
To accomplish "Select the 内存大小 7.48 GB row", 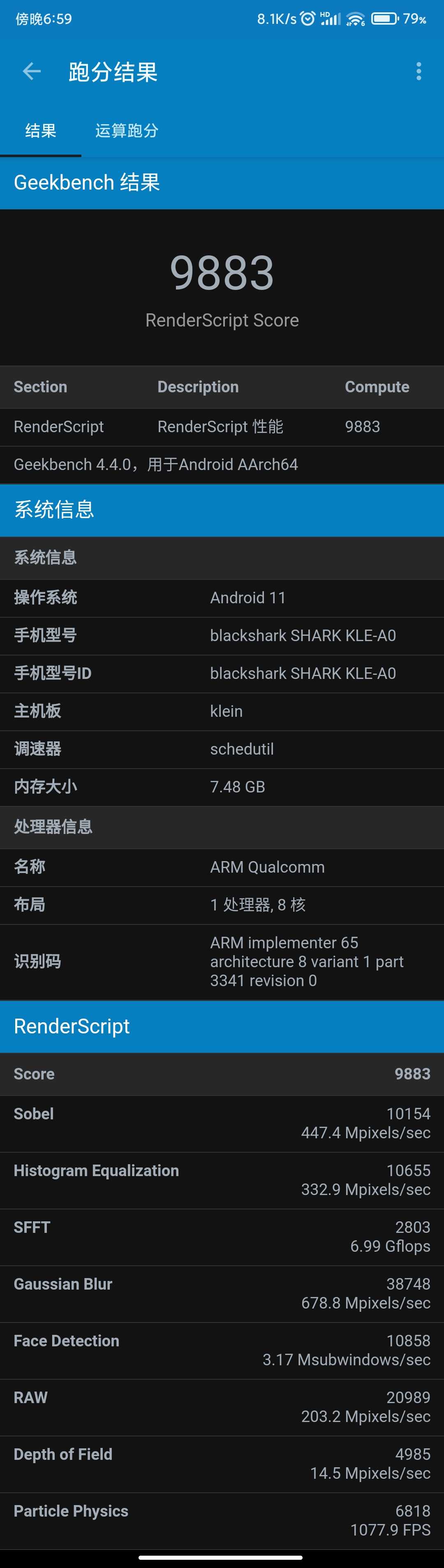I will (222, 786).
